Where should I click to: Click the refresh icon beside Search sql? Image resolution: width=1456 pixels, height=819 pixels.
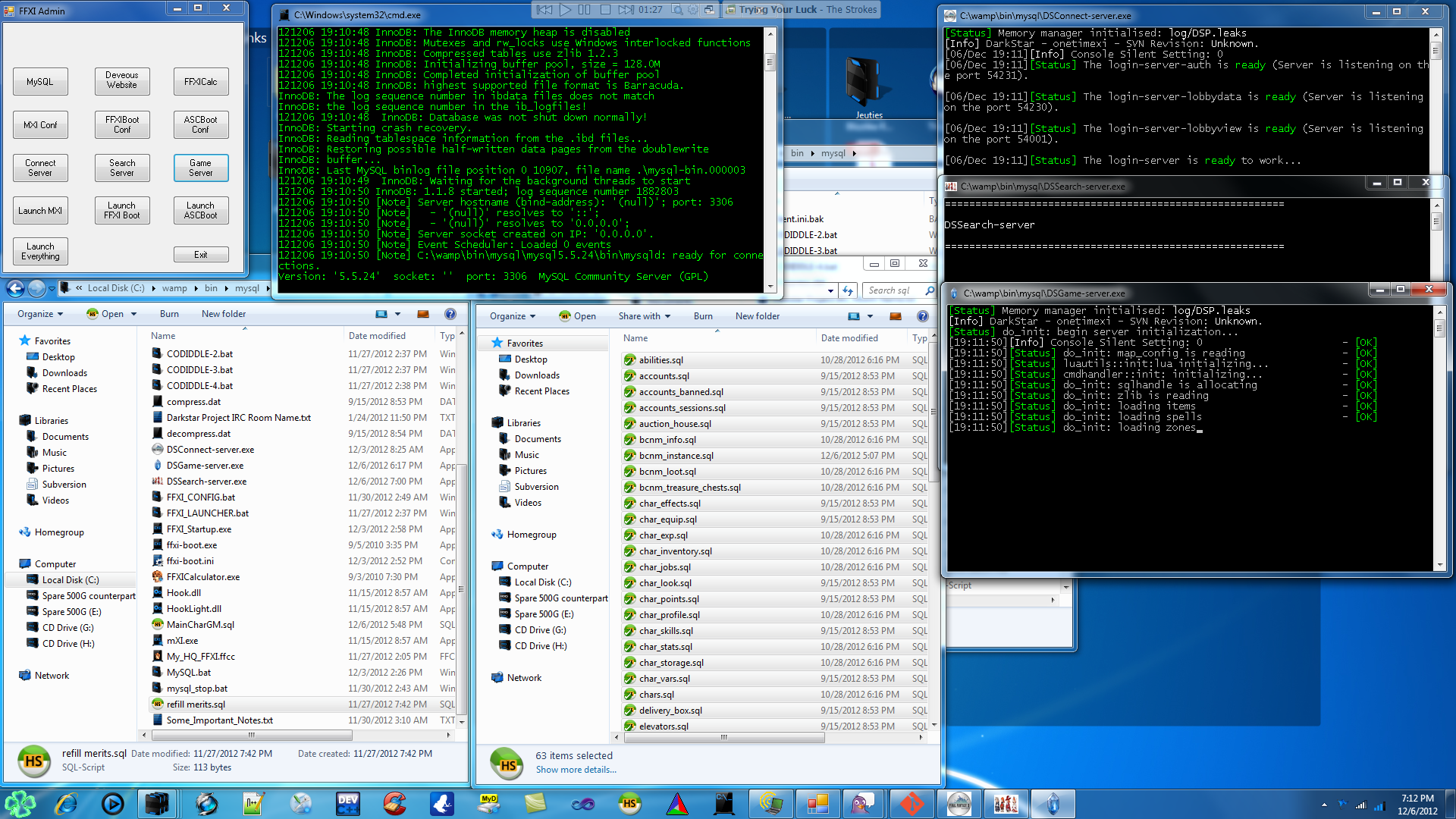(848, 290)
